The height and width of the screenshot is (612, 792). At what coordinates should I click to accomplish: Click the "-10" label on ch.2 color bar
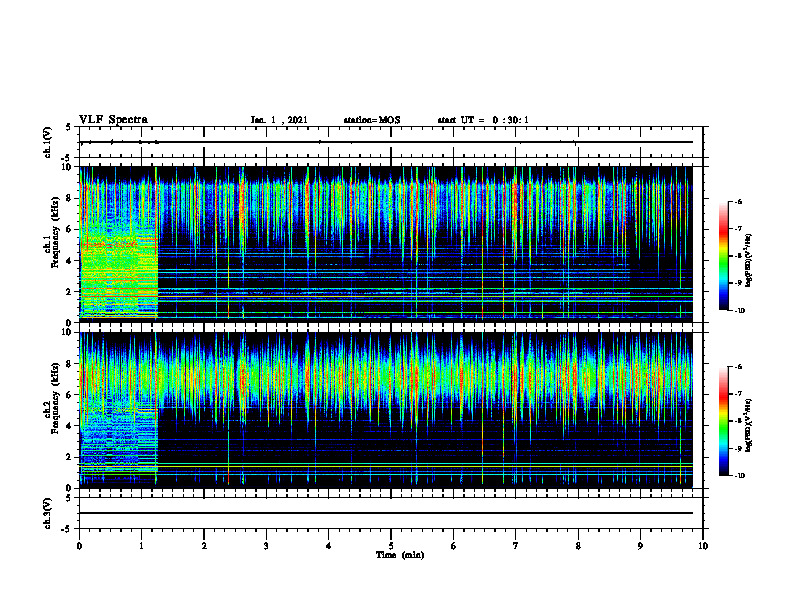coord(739,476)
